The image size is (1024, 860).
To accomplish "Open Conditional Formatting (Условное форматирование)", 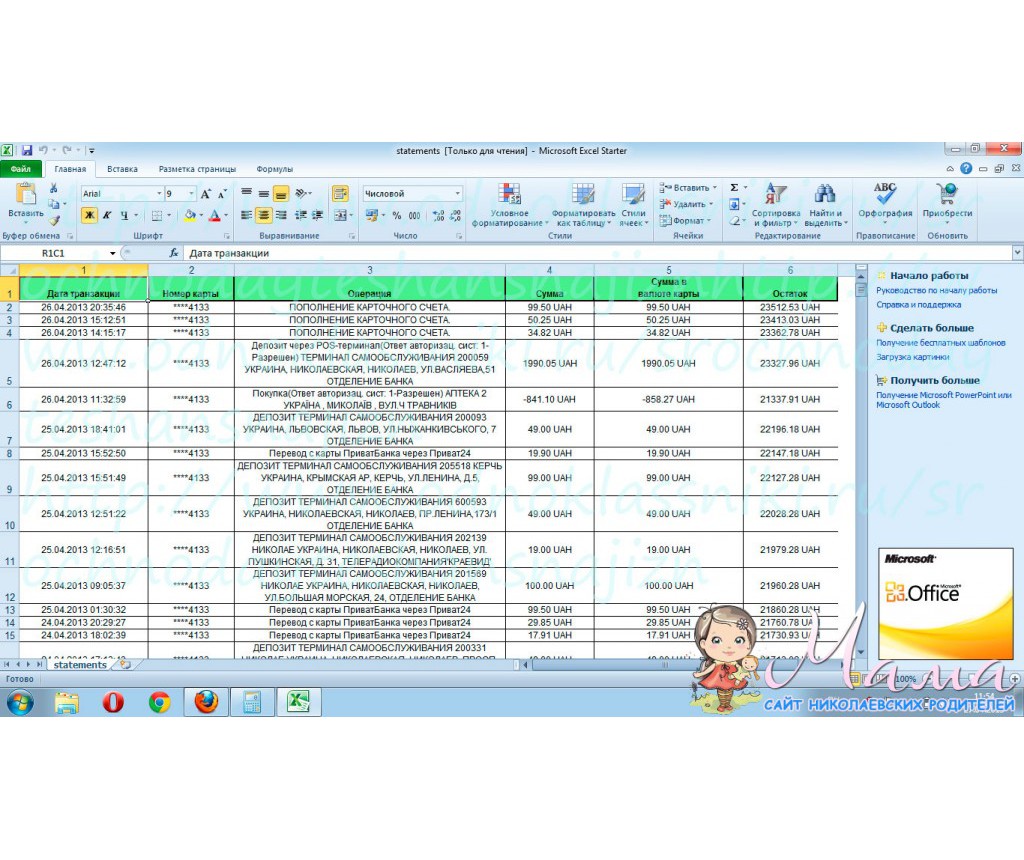I will tap(509, 205).
